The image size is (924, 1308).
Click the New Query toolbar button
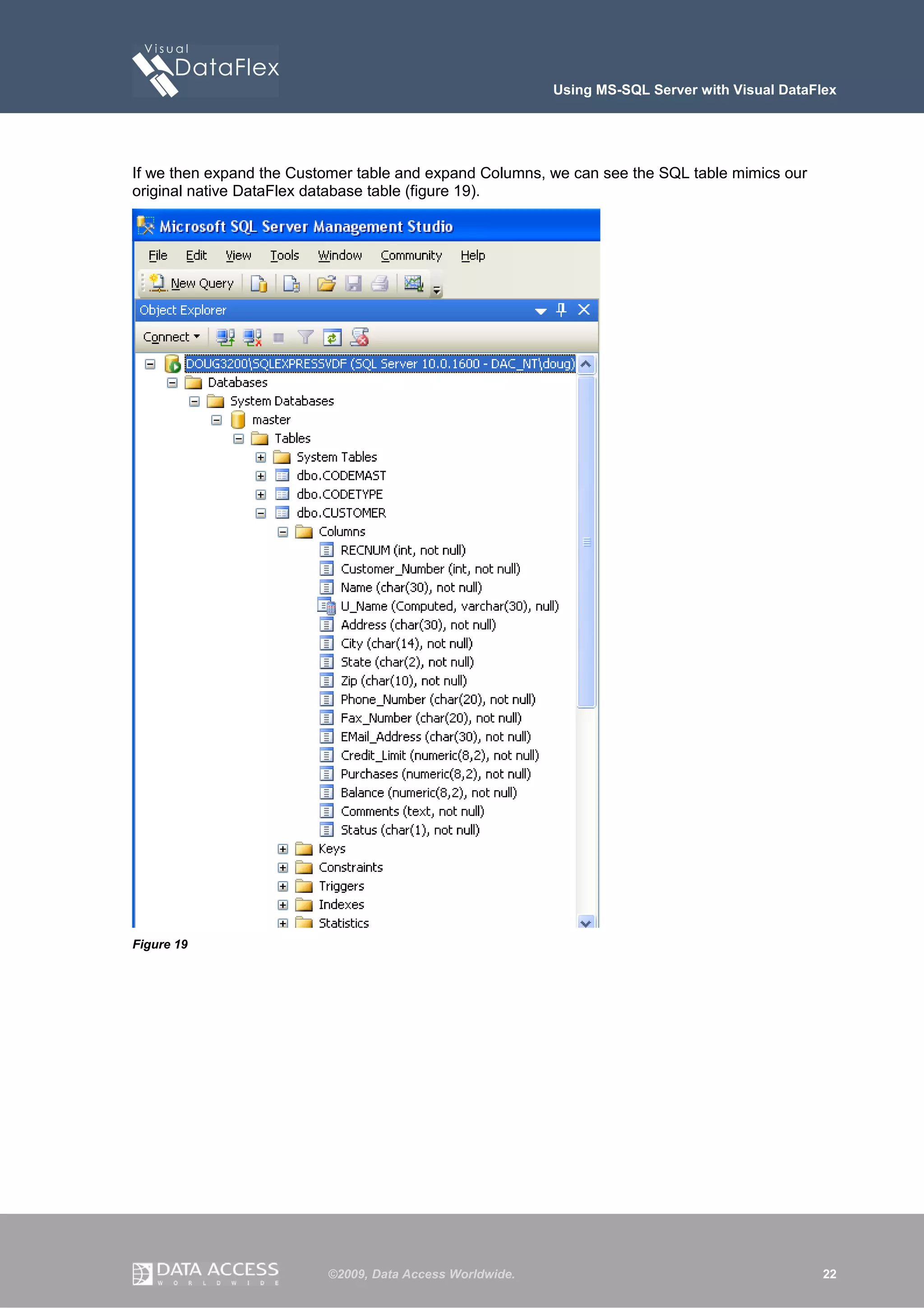click(x=191, y=283)
